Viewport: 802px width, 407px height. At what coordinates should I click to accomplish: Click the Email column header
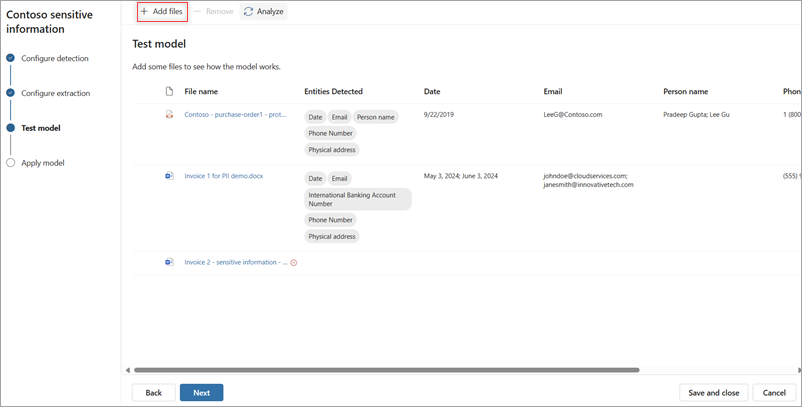[553, 92]
